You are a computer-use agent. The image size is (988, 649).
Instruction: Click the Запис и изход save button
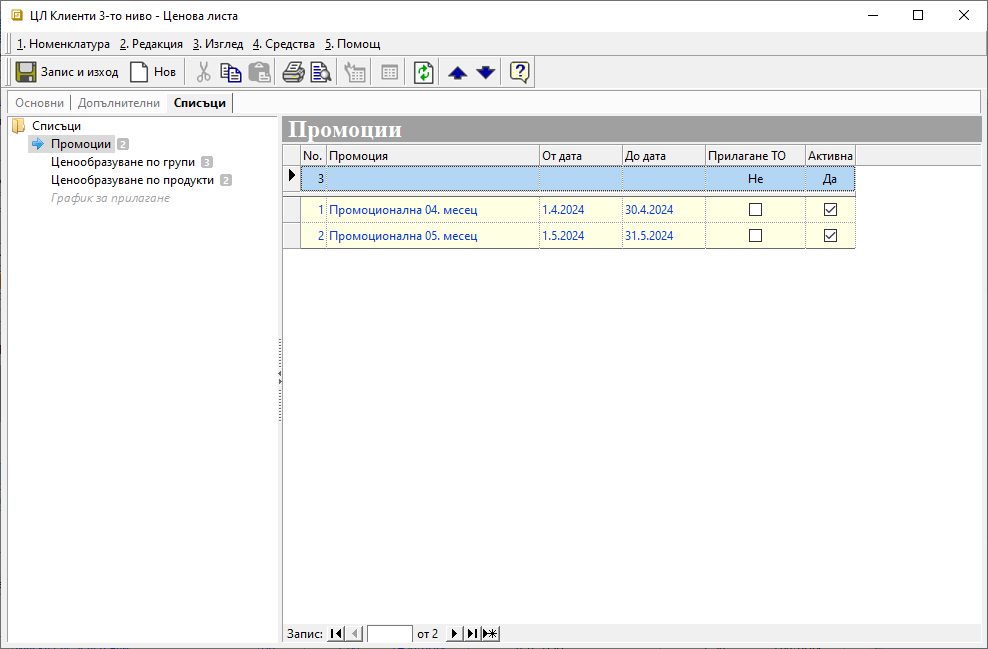67,72
